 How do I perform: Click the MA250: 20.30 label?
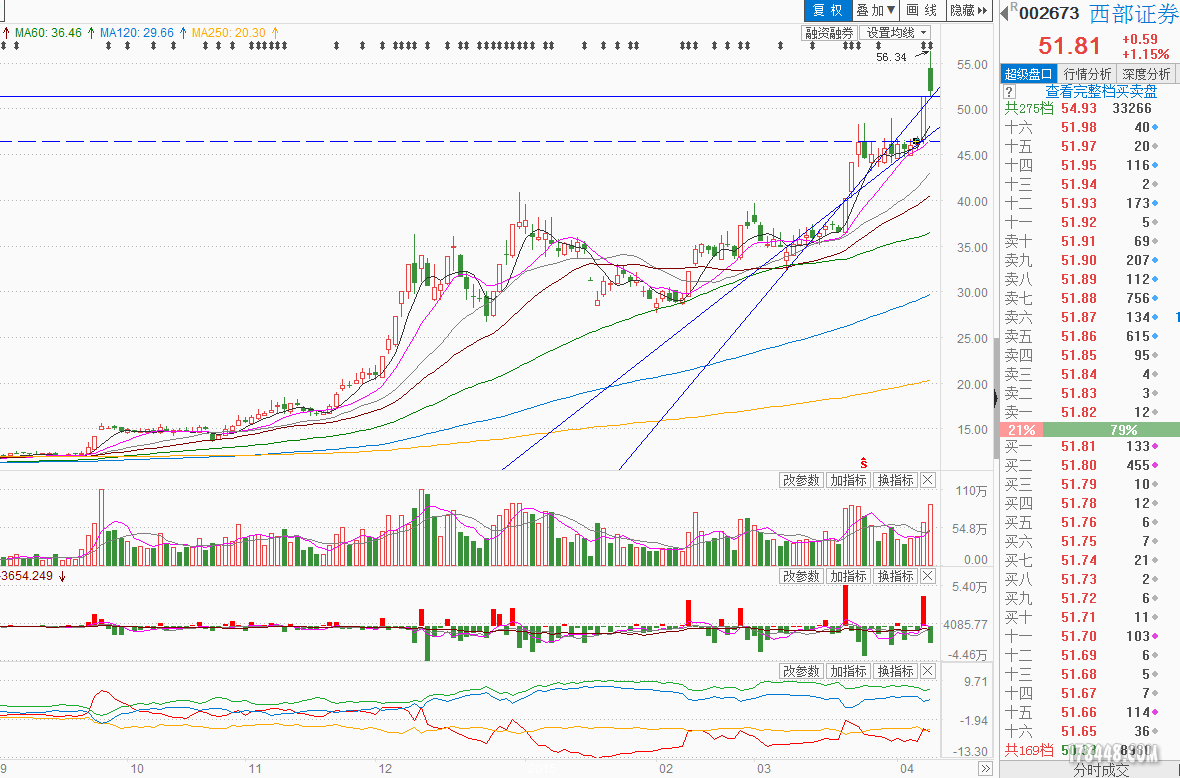point(229,33)
